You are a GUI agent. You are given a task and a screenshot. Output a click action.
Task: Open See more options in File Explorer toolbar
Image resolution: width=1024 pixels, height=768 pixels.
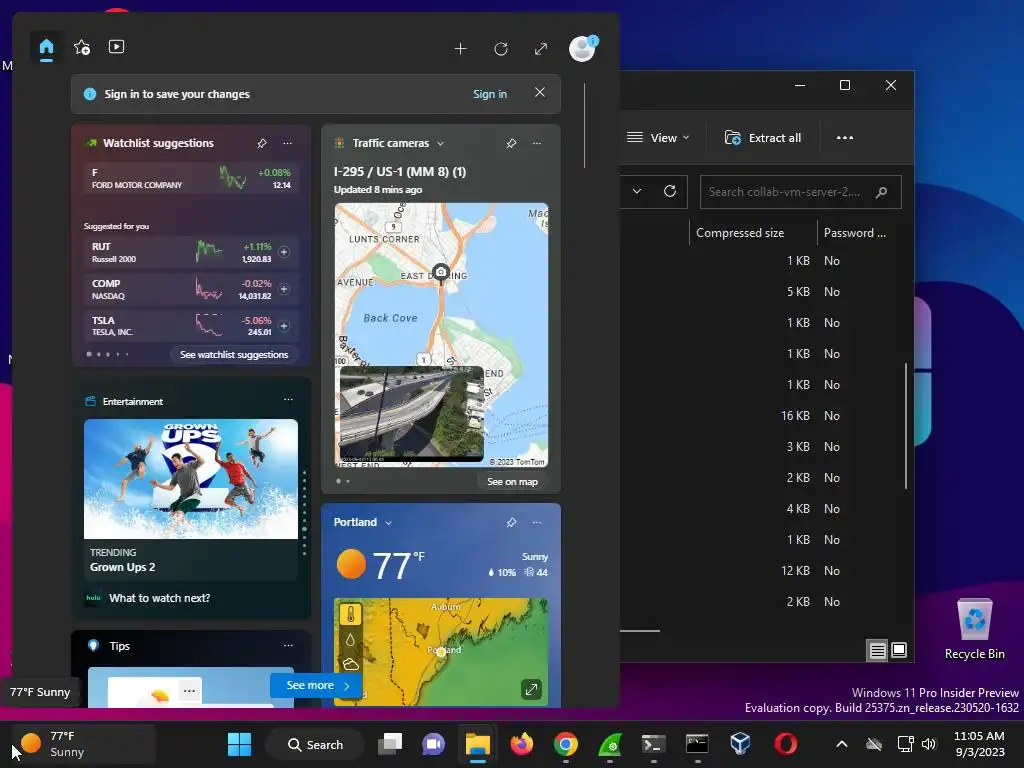tap(845, 138)
